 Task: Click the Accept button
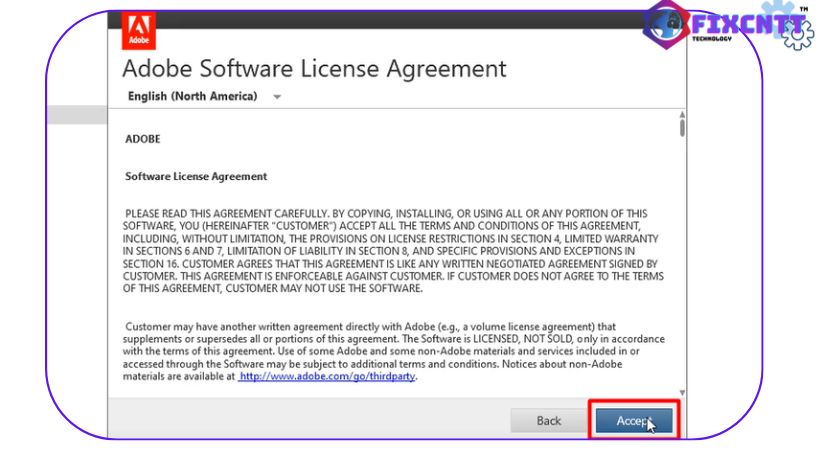pos(634,420)
